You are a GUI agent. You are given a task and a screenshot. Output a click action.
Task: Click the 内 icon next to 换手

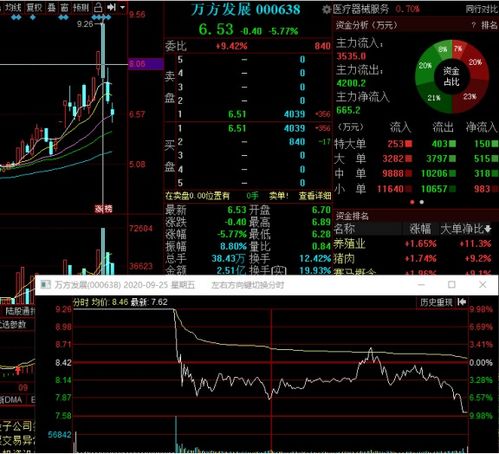[x=279, y=271]
